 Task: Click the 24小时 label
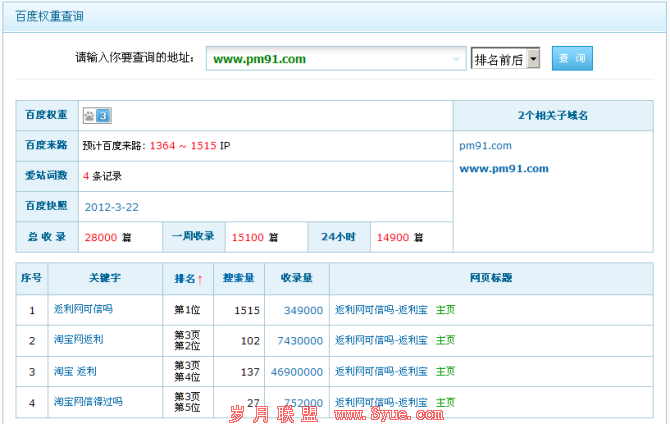pyautogui.click(x=338, y=237)
